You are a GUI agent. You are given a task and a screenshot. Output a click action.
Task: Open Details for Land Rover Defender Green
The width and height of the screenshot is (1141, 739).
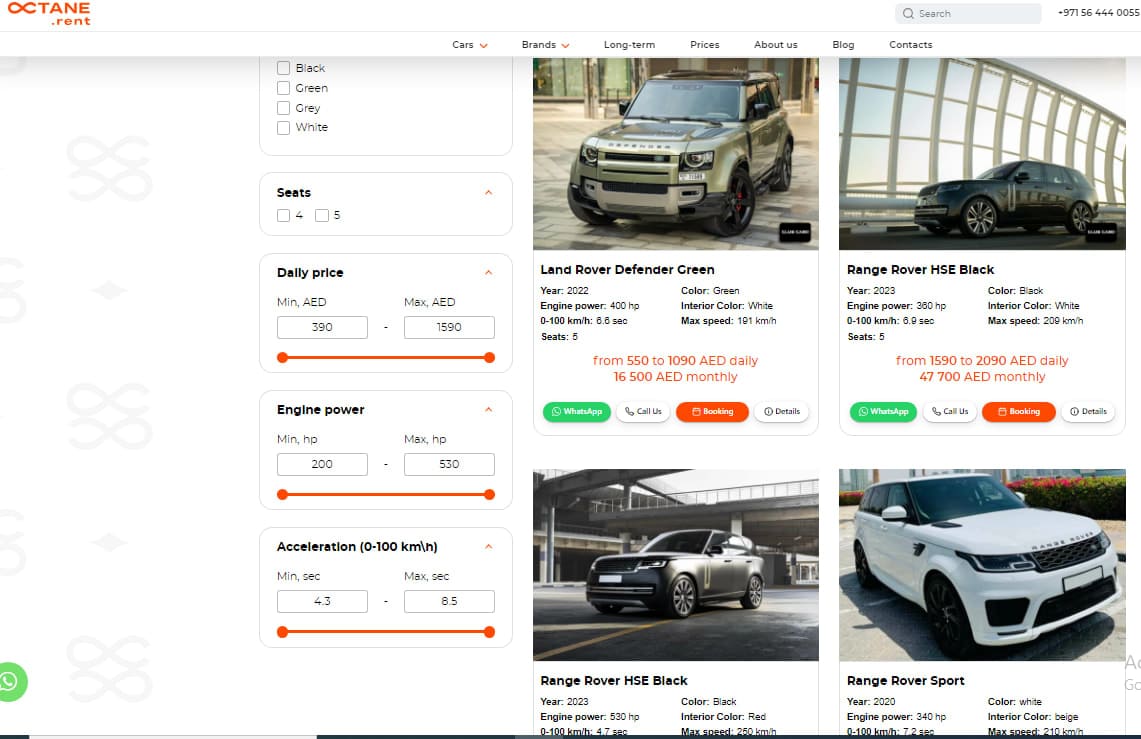[x=782, y=412]
